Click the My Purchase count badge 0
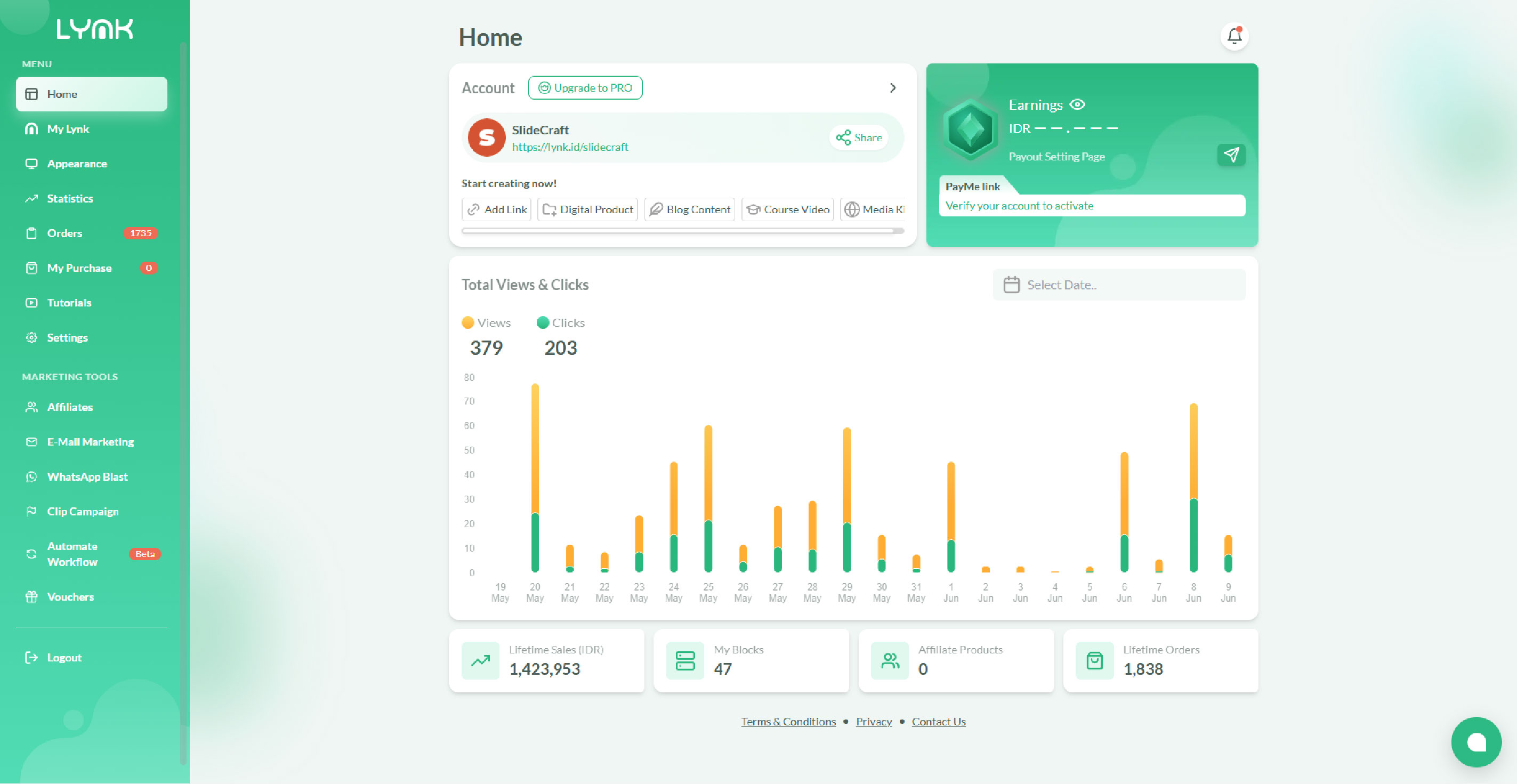The height and width of the screenshot is (784, 1517). (x=149, y=268)
